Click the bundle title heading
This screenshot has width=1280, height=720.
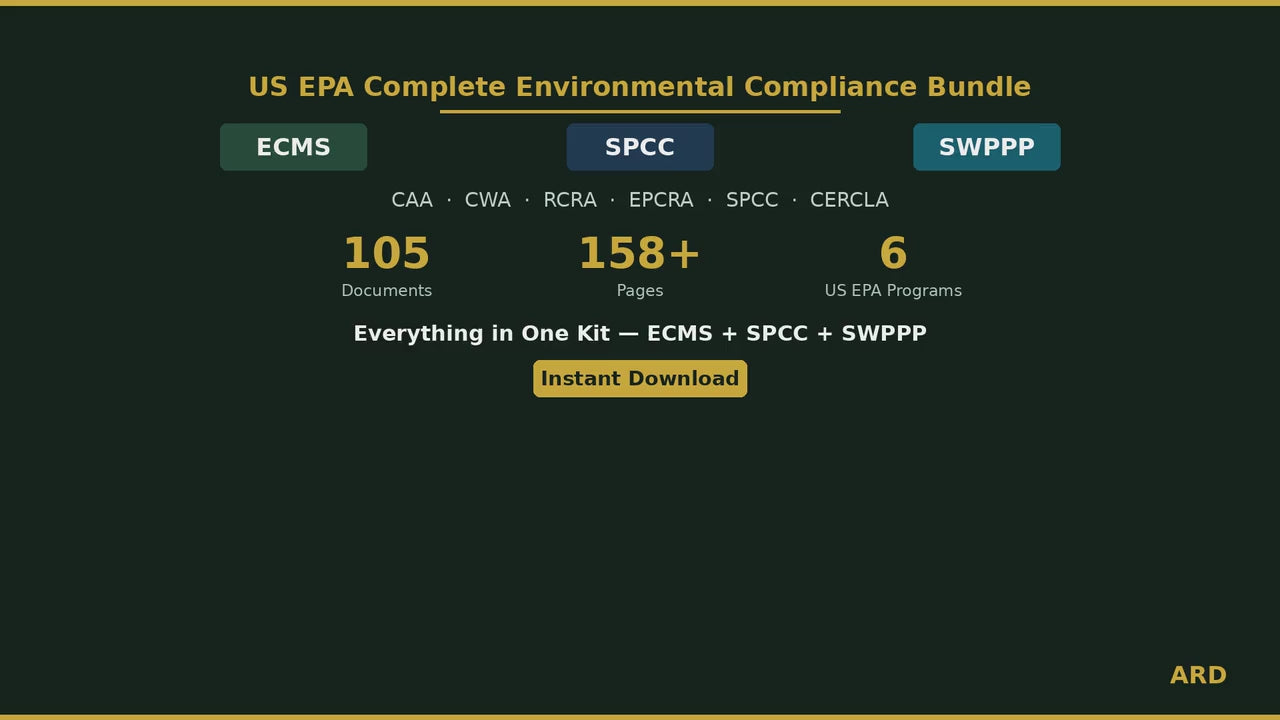pyautogui.click(x=640, y=87)
